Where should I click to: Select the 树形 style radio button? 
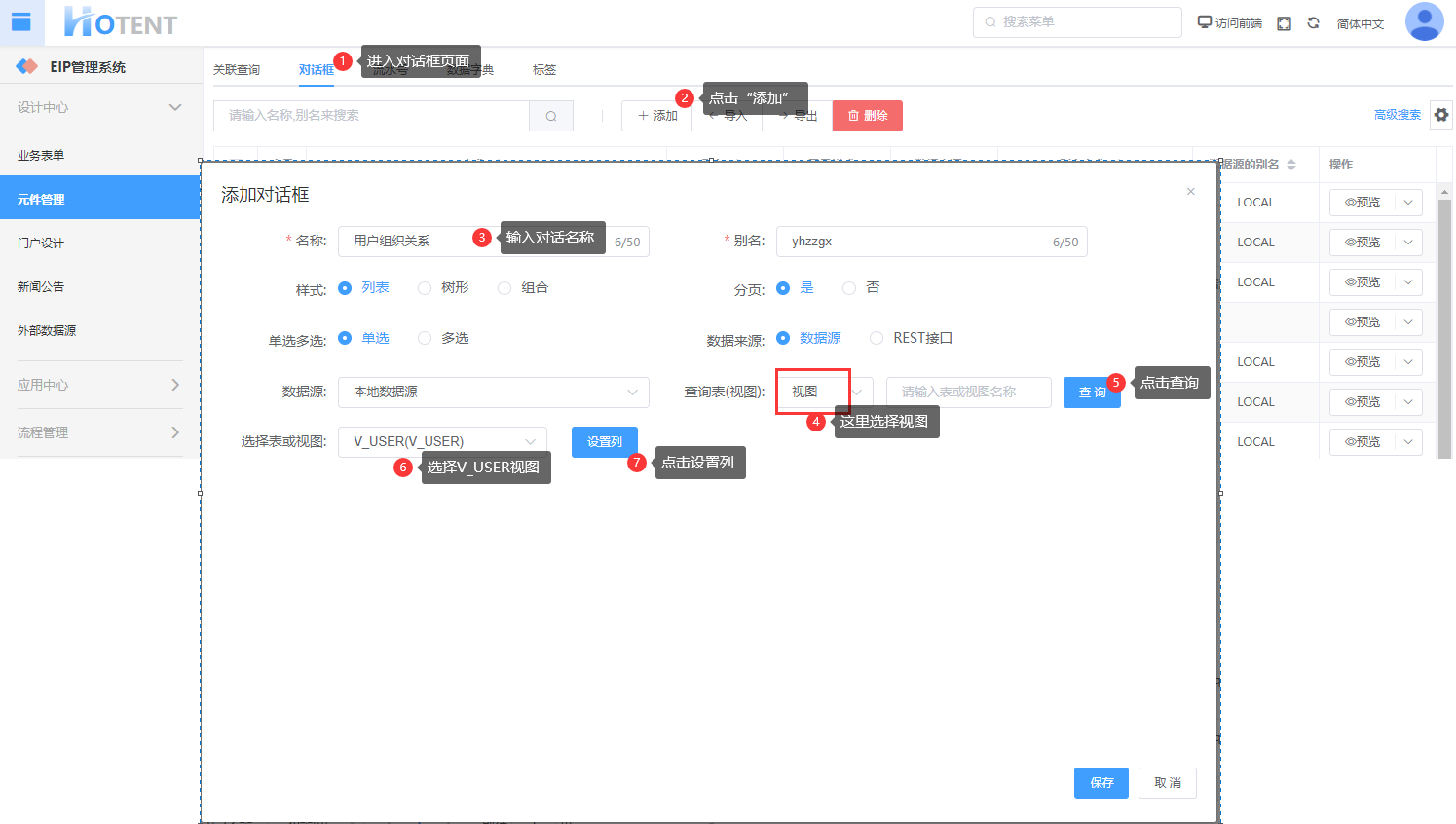pyautogui.click(x=425, y=288)
